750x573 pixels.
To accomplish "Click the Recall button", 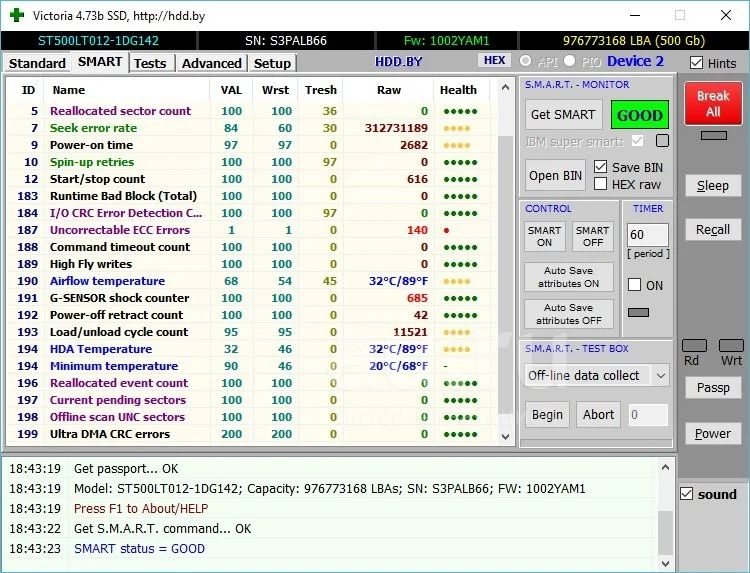I will (x=713, y=230).
